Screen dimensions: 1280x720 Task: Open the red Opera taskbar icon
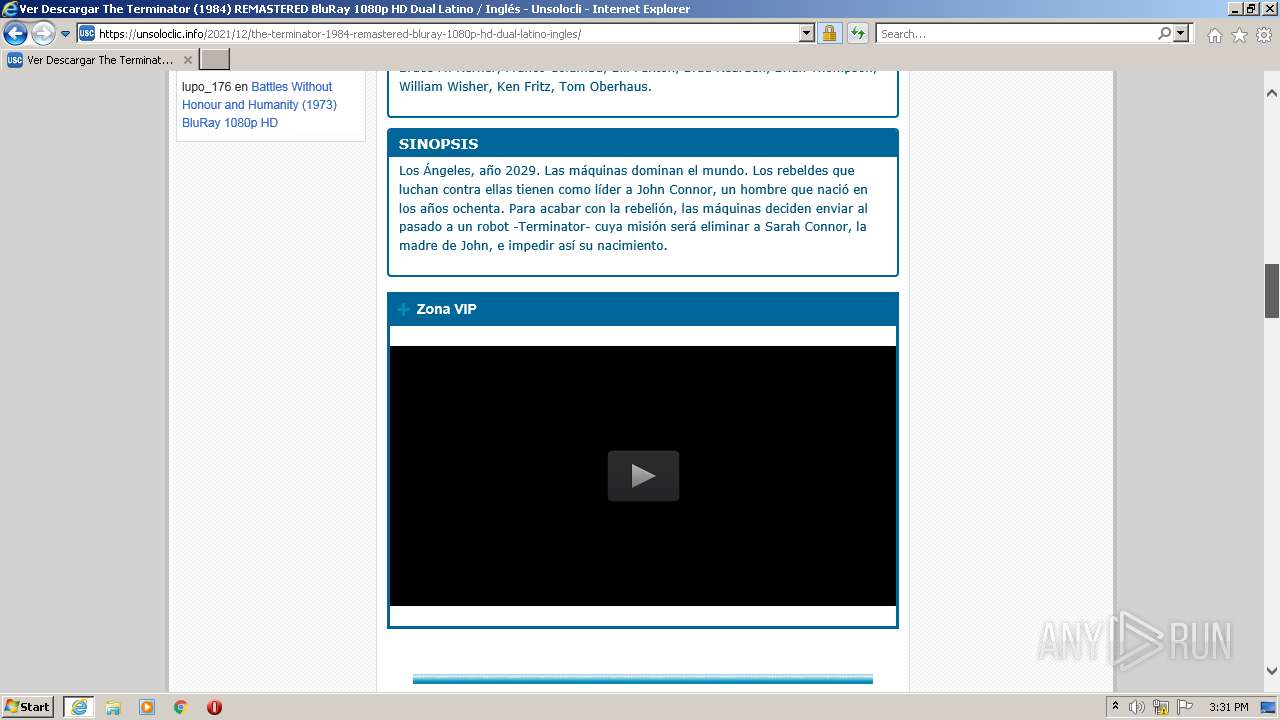point(214,707)
